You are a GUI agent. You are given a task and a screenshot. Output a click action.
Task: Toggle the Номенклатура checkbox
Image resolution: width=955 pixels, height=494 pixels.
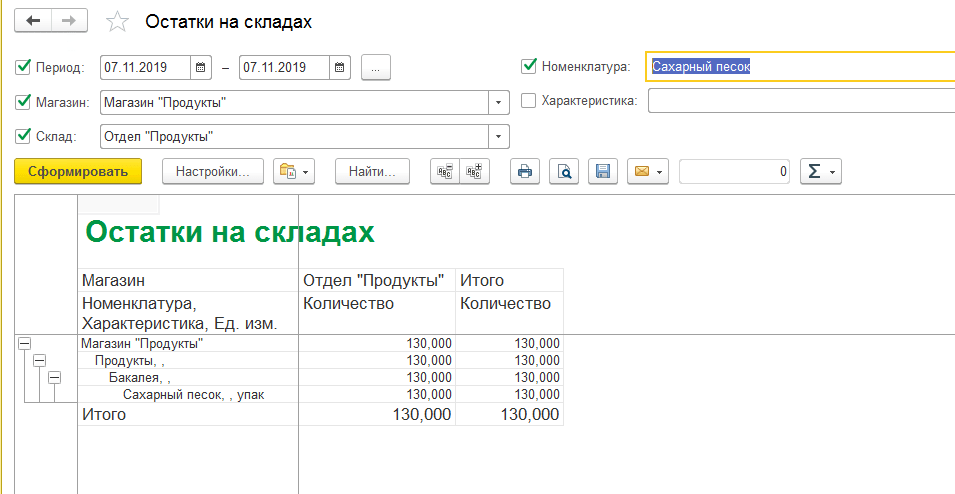pyautogui.click(x=529, y=67)
